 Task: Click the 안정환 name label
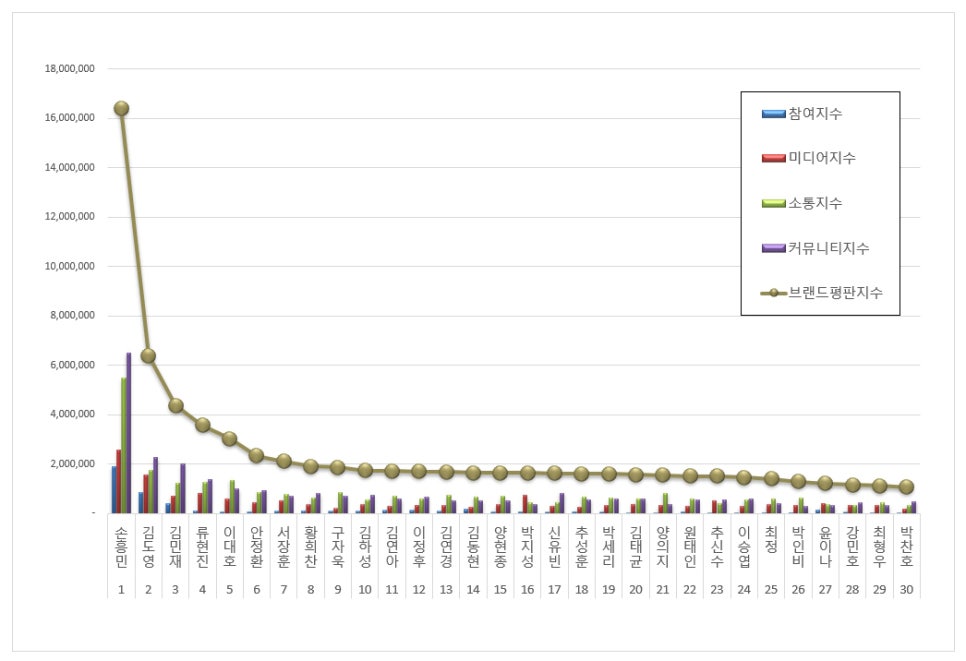(x=257, y=546)
